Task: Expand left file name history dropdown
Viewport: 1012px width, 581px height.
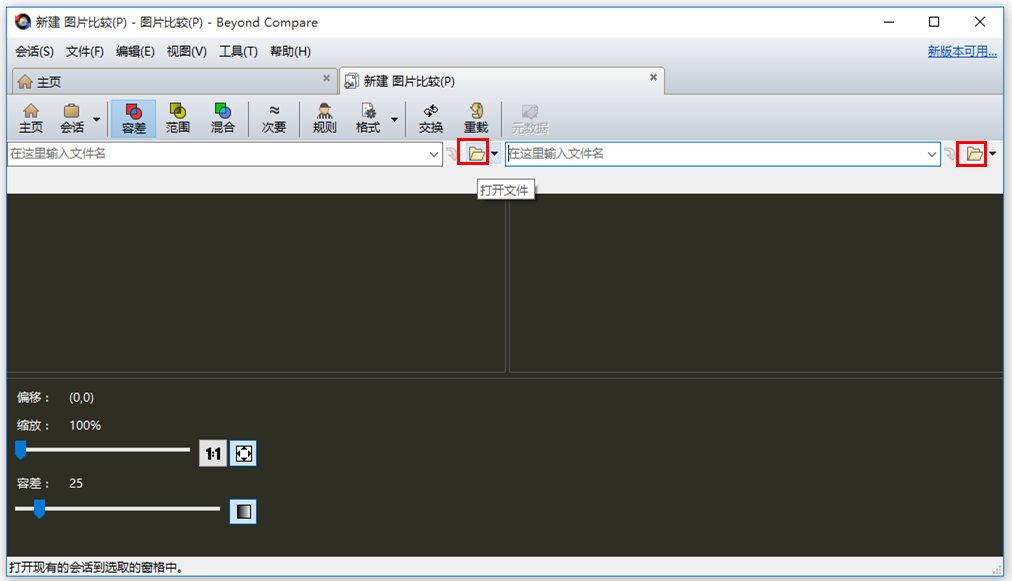Action: pyautogui.click(x=434, y=154)
